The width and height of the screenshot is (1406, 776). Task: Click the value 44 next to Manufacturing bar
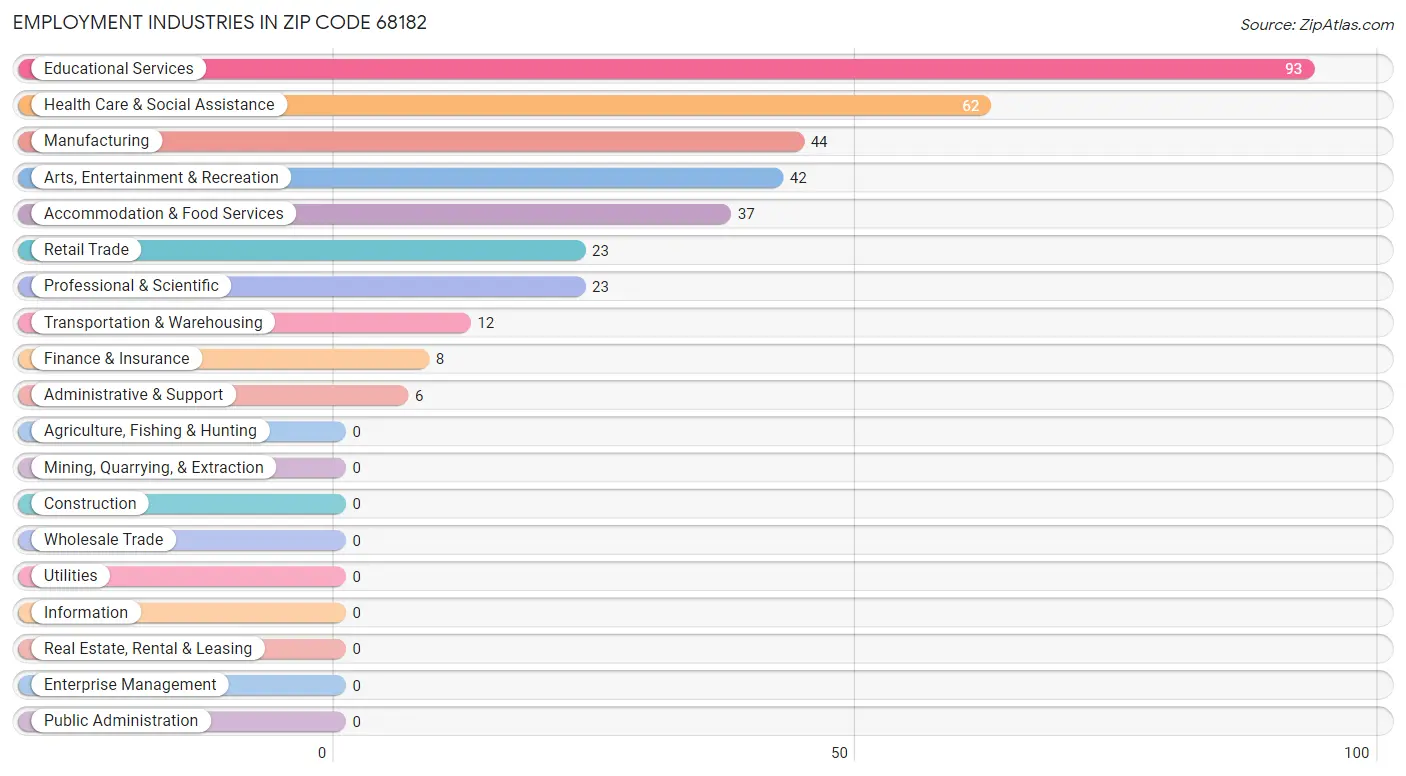tap(819, 142)
